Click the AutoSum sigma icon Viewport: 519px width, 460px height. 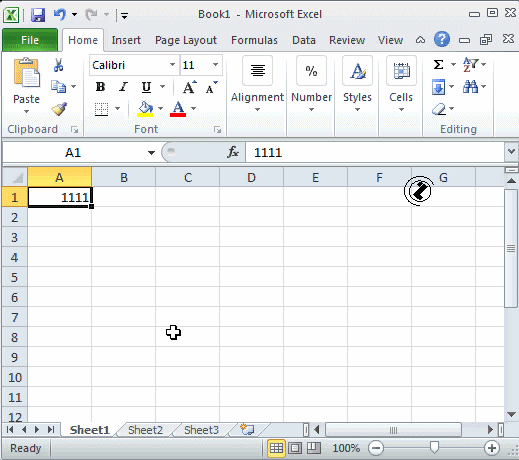point(438,64)
